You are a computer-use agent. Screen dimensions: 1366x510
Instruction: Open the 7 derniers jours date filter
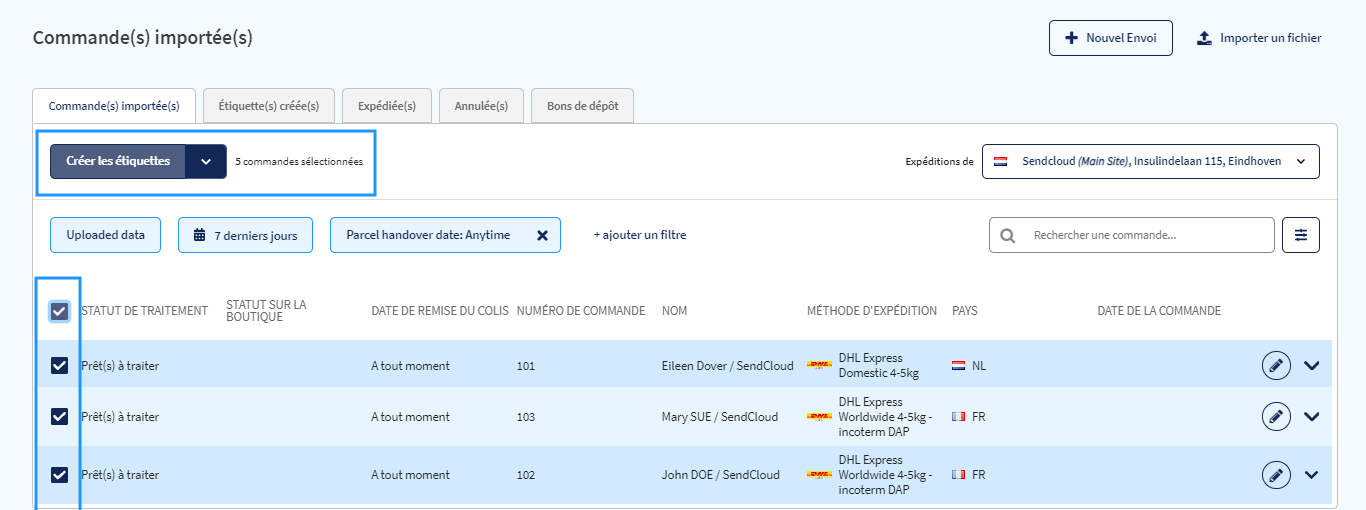(245, 235)
